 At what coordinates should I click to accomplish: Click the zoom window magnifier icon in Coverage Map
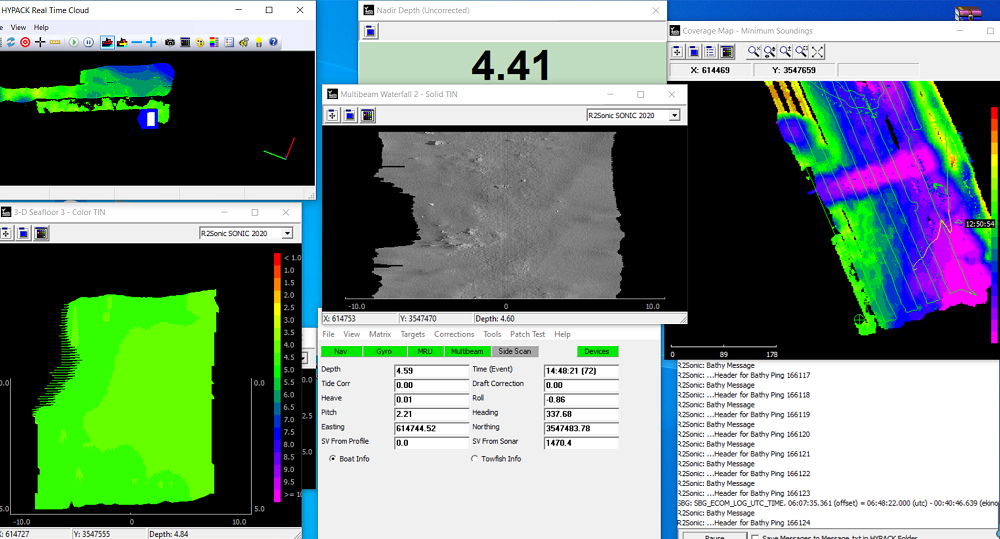pos(802,52)
